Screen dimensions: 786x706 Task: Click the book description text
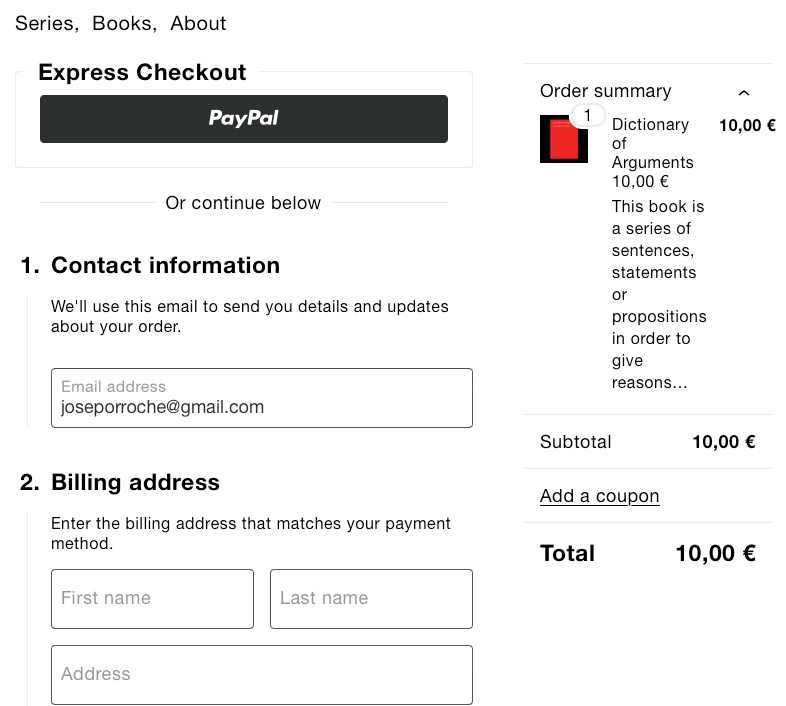(659, 294)
